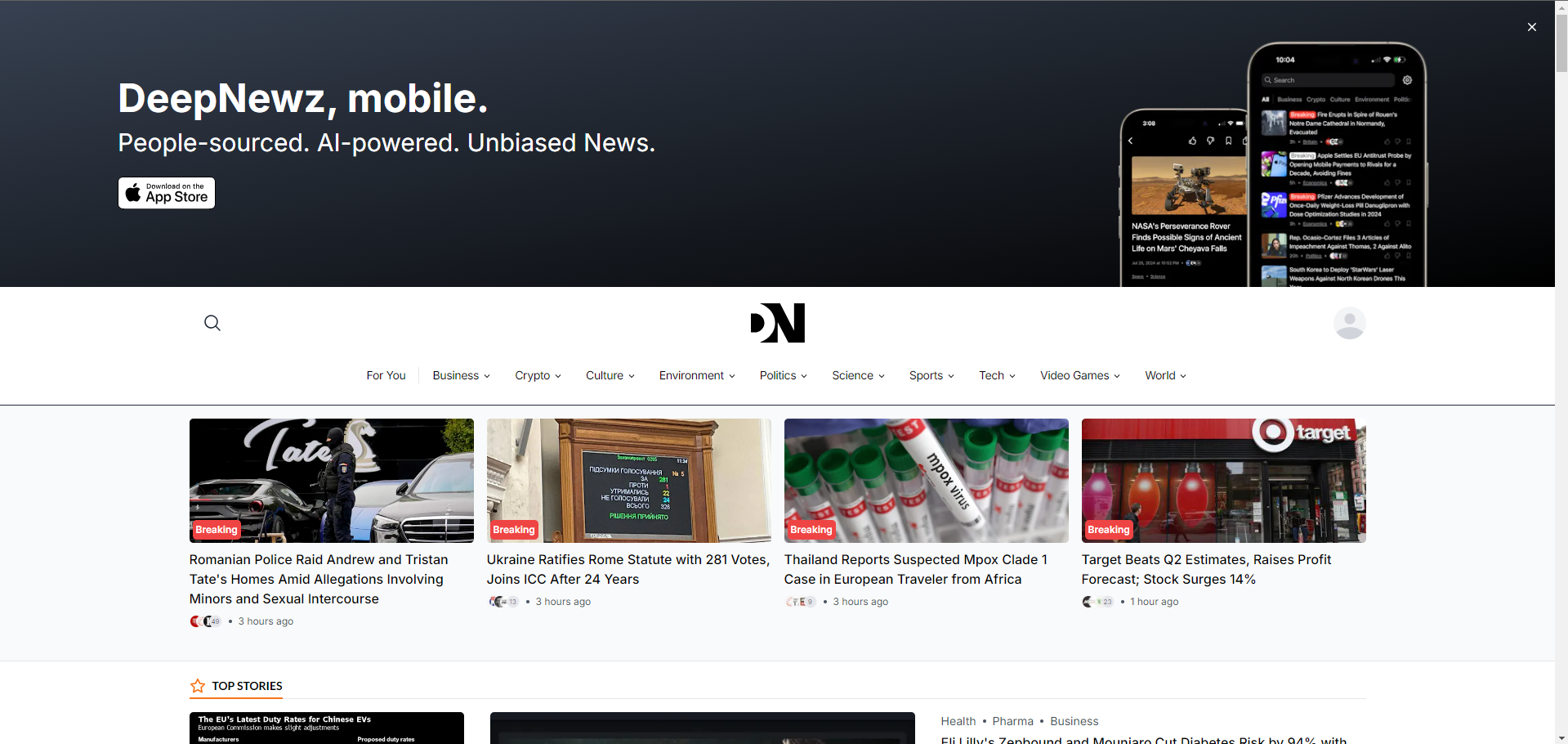Click the Business topic tag in Top Stories
This screenshot has width=1568, height=744.
[x=1074, y=721]
